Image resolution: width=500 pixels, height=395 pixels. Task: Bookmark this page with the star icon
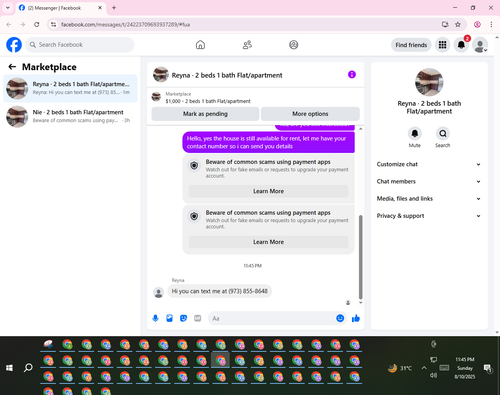point(458,24)
